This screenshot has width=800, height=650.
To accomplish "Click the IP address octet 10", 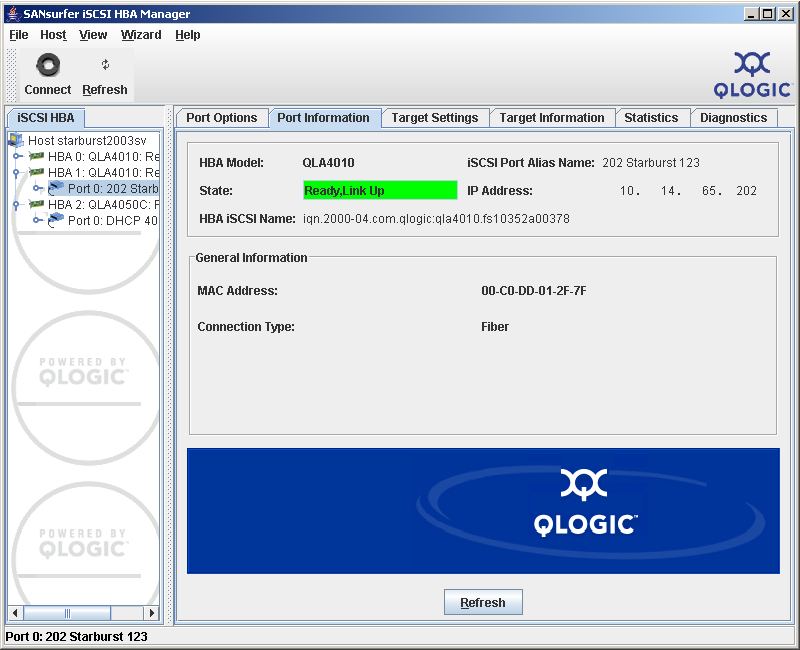I will [627, 191].
